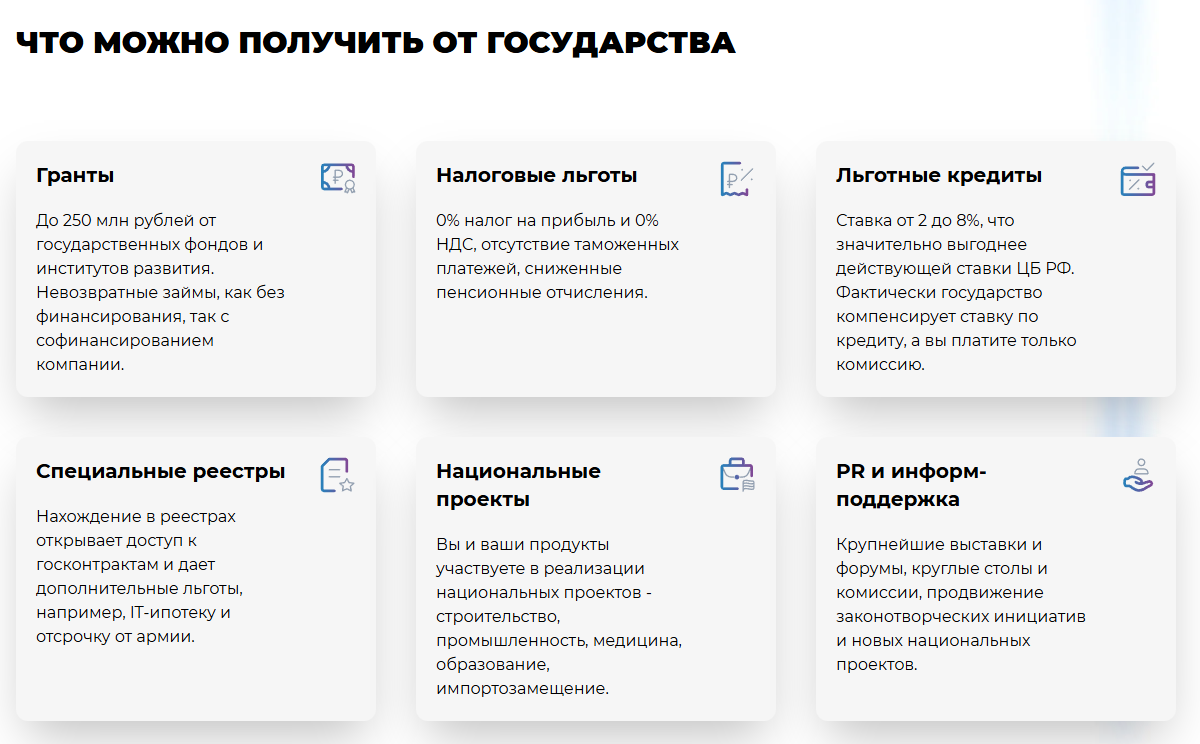Open the Гранты card
This screenshot has height=744, width=1200.
click(196, 268)
